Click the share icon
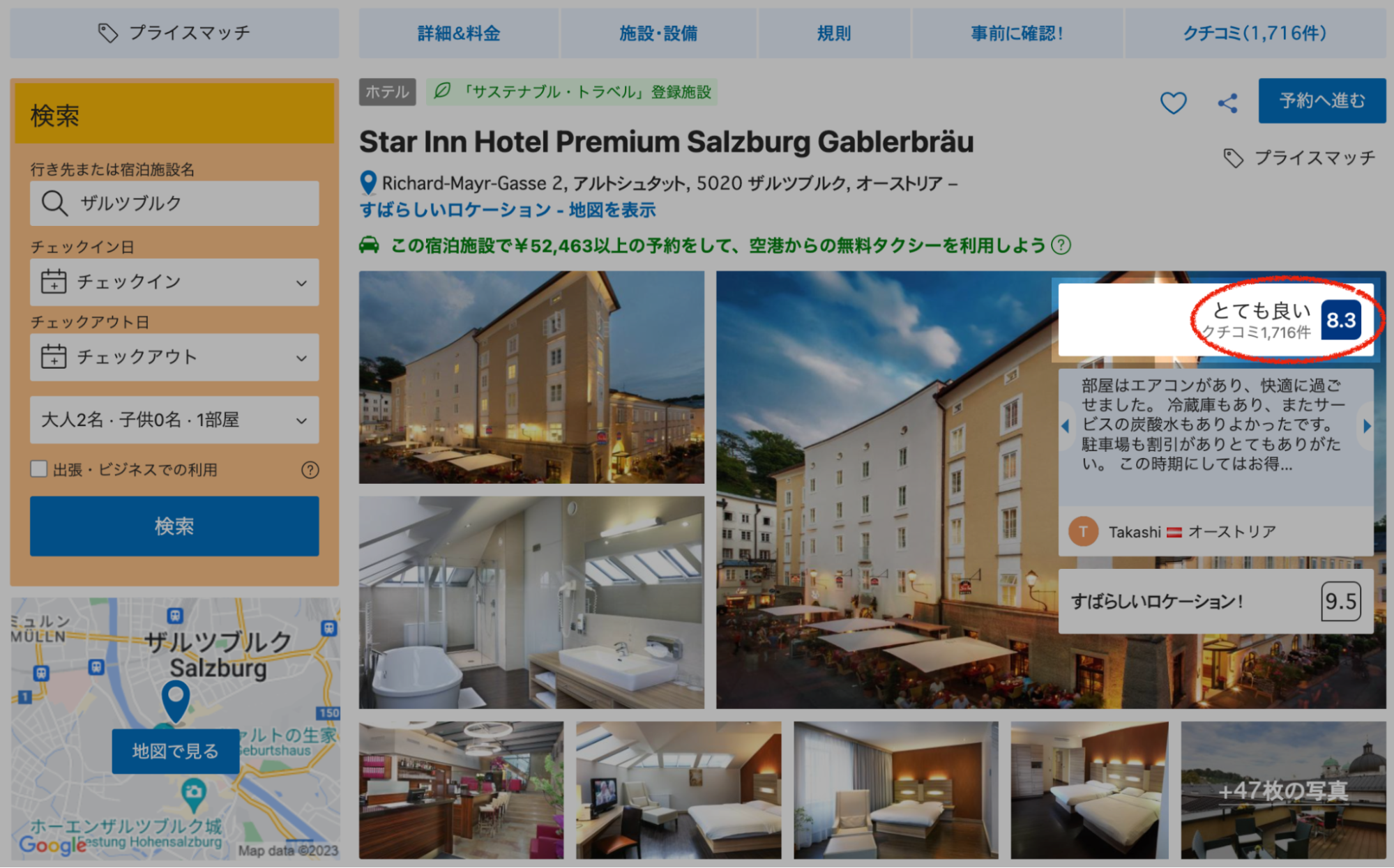This screenshot has height=868, width=1394. point(1227,103)
